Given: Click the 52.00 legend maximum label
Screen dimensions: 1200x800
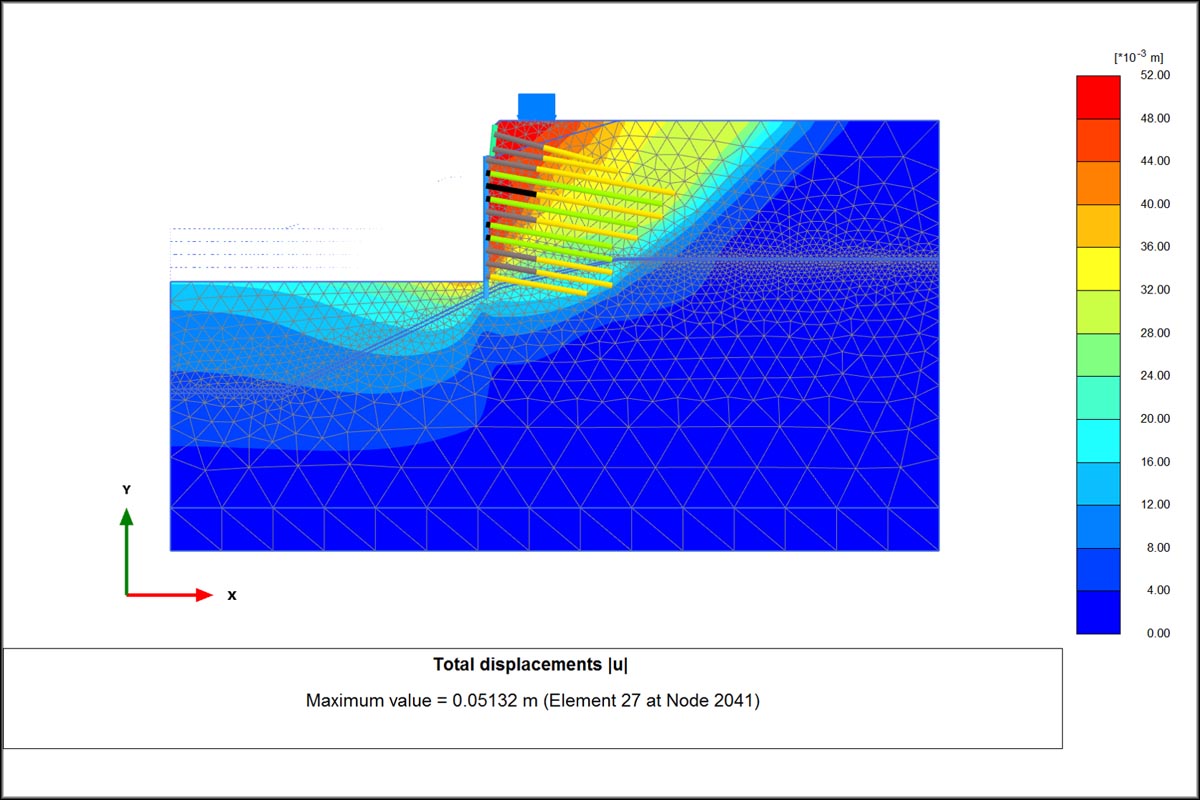Looking at the screenshot, I should click(1155, 76).
